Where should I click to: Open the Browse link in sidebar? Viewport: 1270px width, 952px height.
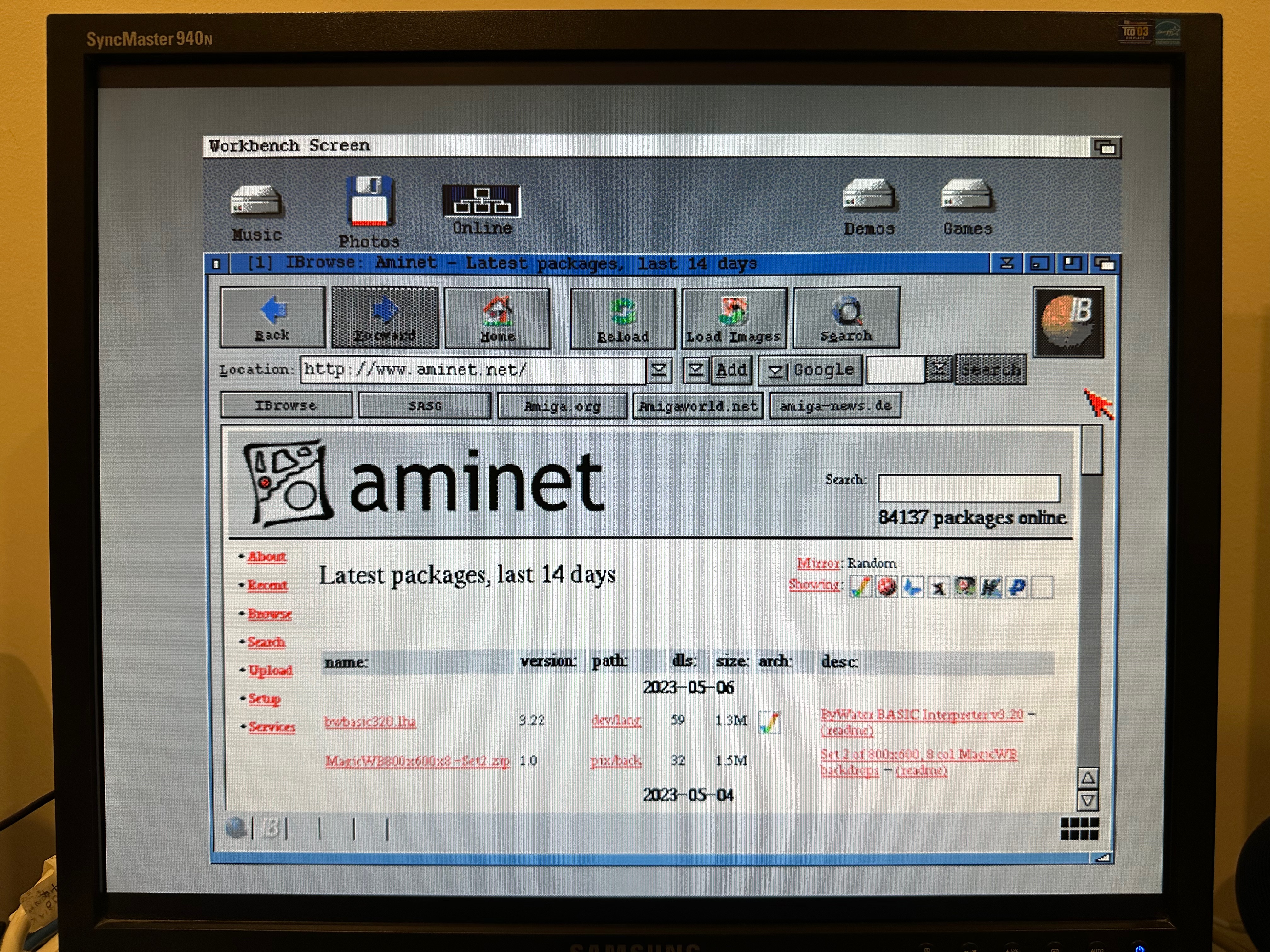pyautogui.click(x=269, y=614)
